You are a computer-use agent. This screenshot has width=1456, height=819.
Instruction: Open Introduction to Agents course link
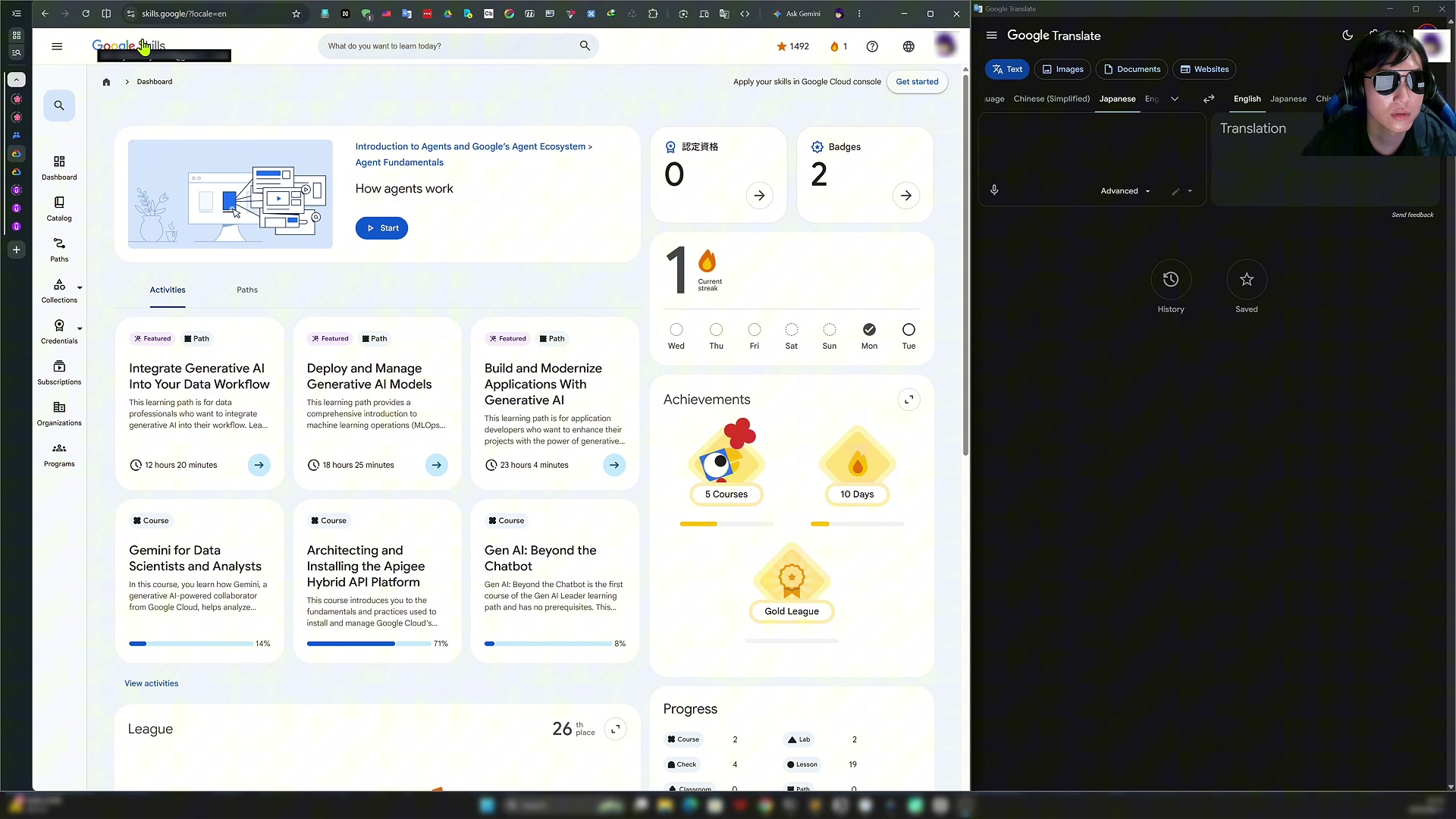(470, 146)
